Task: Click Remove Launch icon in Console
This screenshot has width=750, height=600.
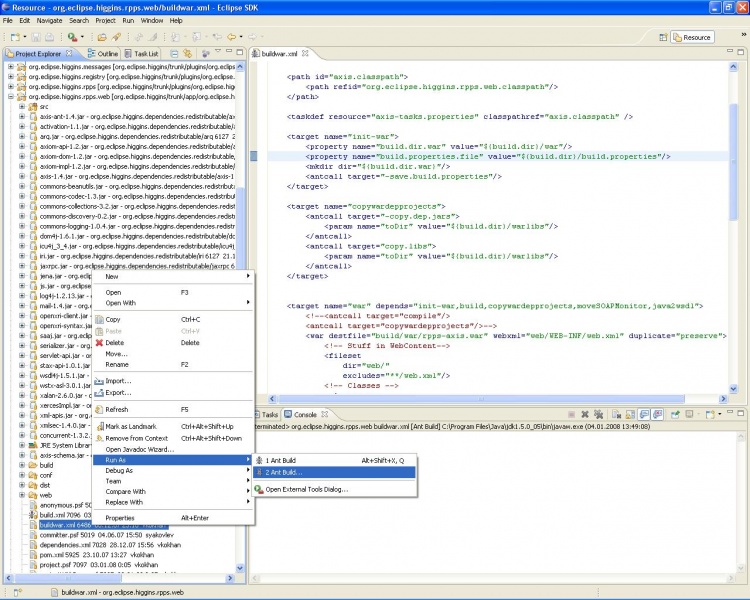Action: 585,414
